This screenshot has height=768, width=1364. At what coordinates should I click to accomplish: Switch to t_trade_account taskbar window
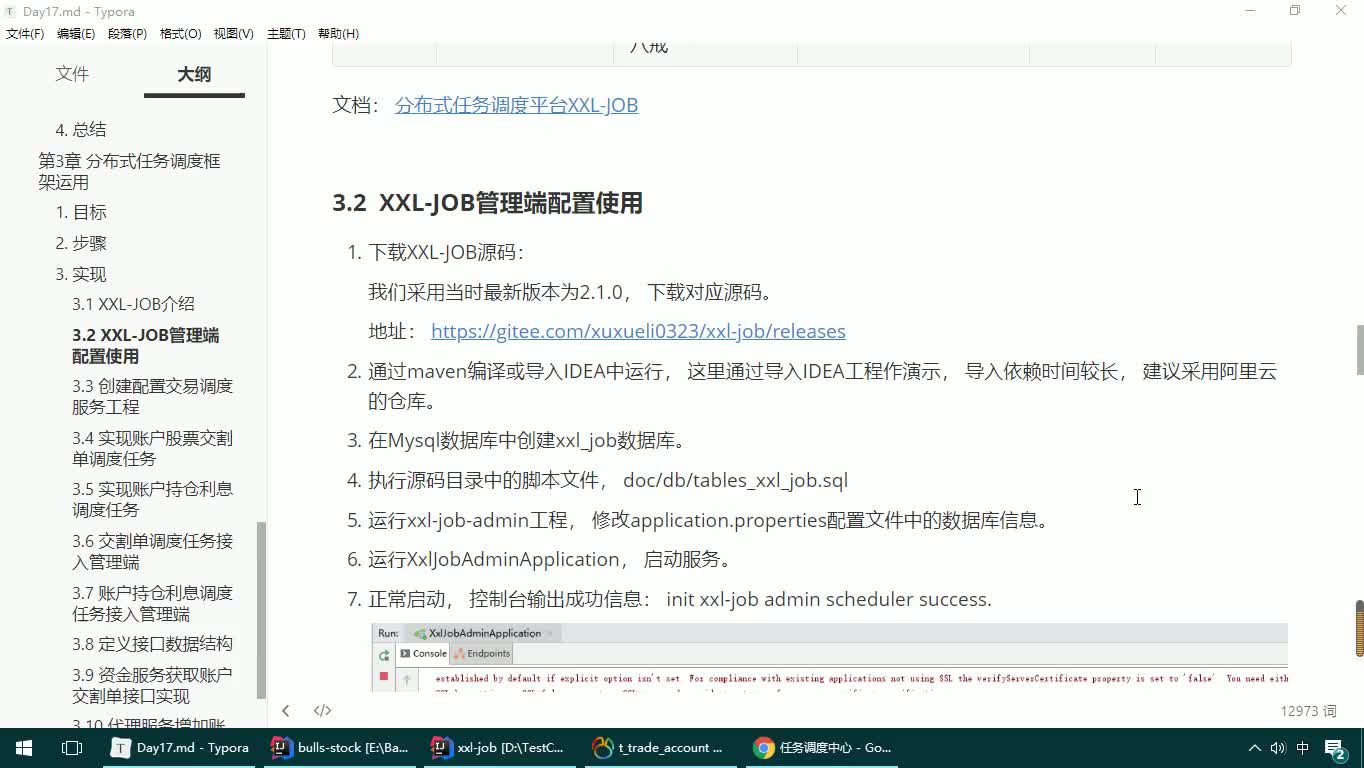661,747
